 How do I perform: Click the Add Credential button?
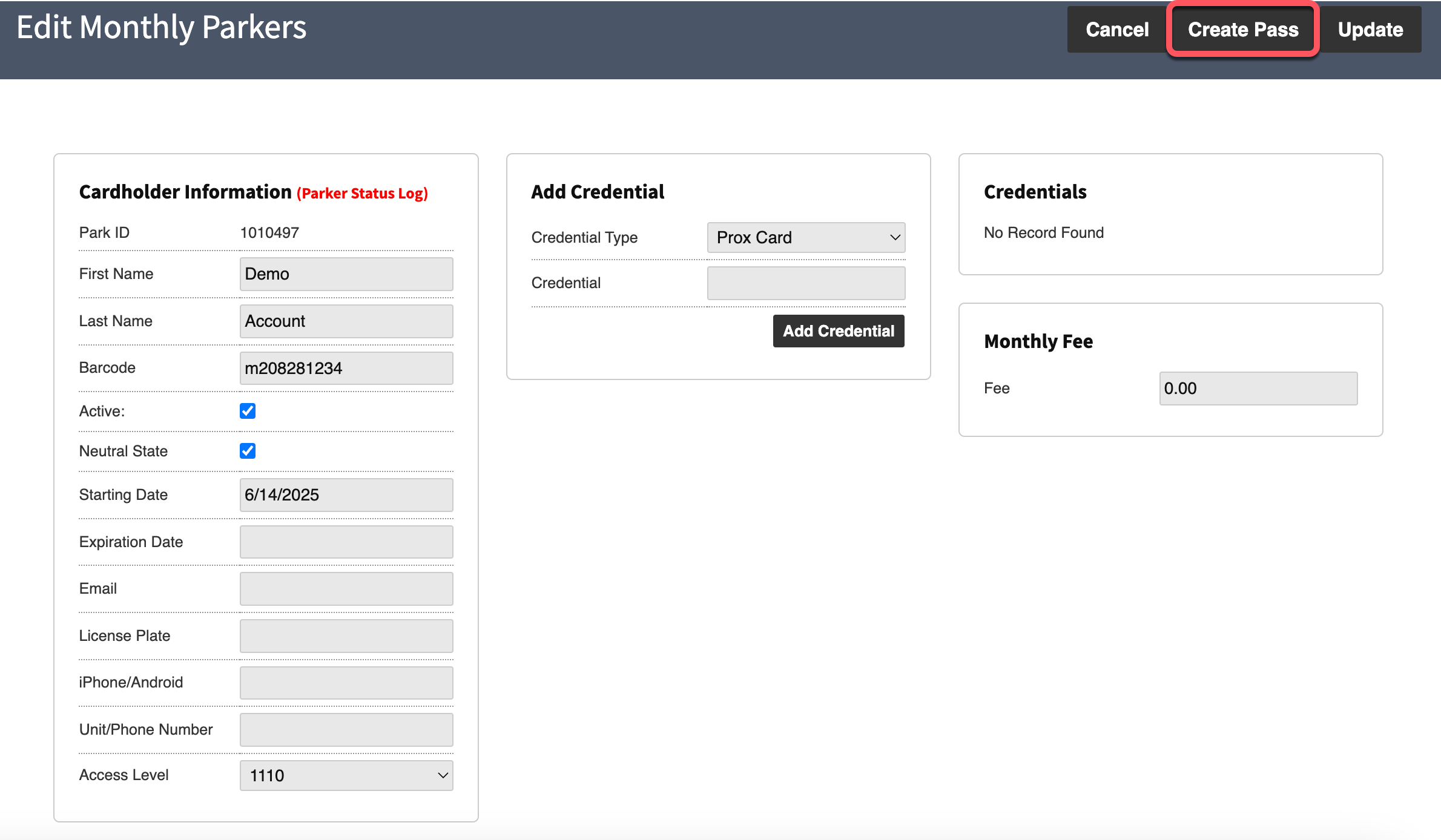(839, 331)
